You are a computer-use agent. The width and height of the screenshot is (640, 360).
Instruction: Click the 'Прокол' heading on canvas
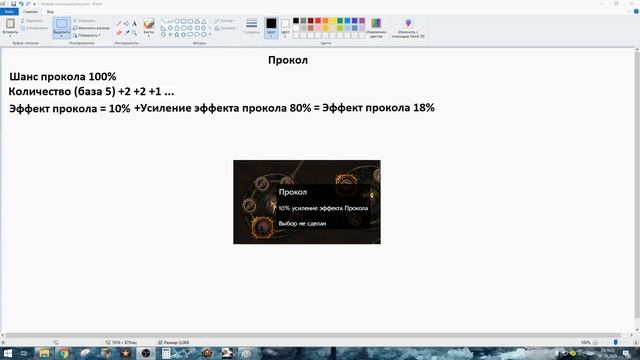point(288,60)
